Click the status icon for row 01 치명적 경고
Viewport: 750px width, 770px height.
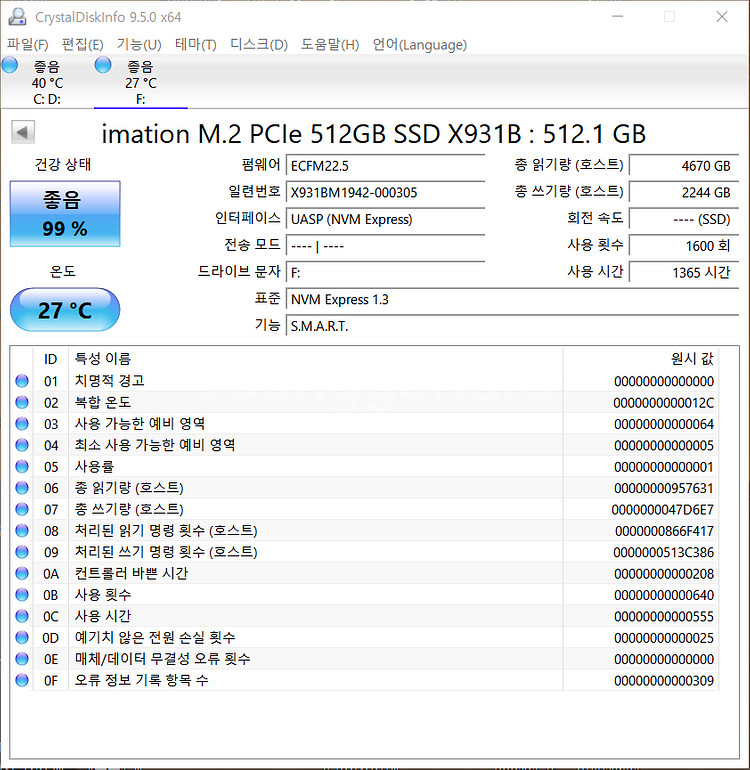click(22, 381)
